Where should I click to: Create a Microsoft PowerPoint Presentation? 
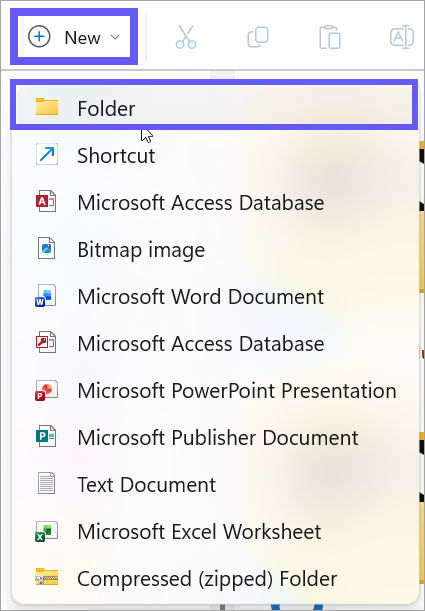(214, 390)
